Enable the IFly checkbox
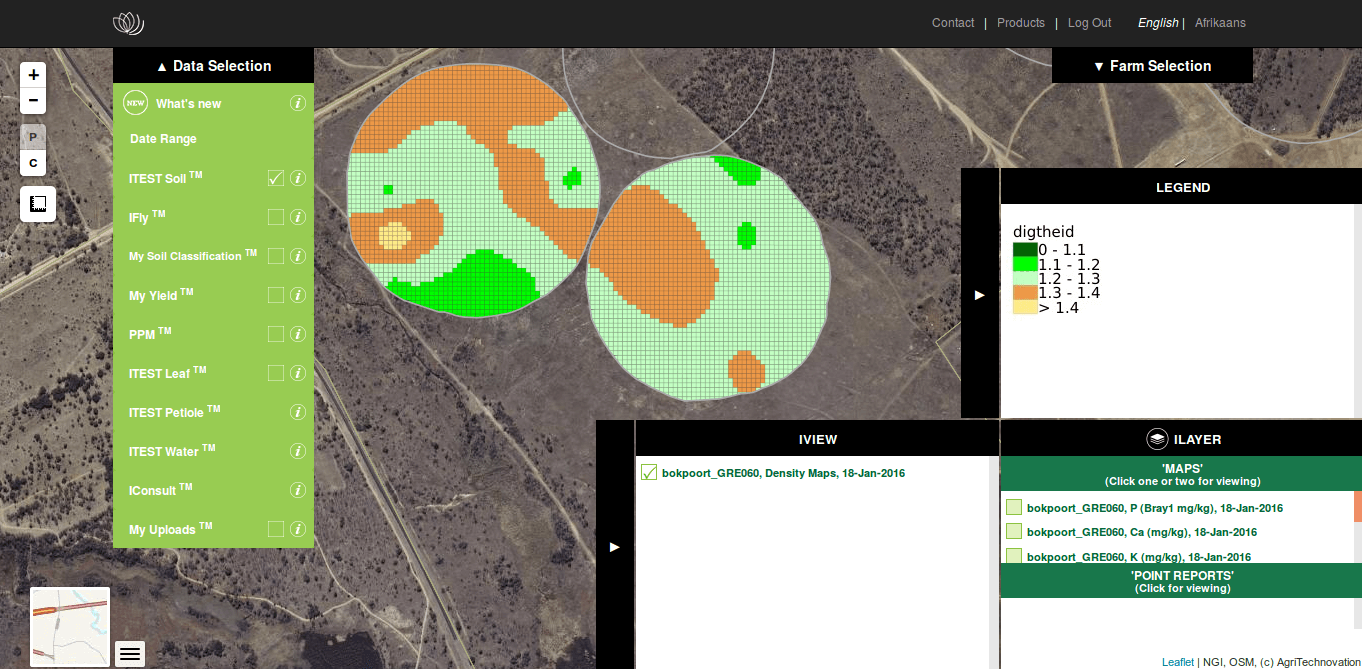Screen dimensions: 1362x669 275,217
